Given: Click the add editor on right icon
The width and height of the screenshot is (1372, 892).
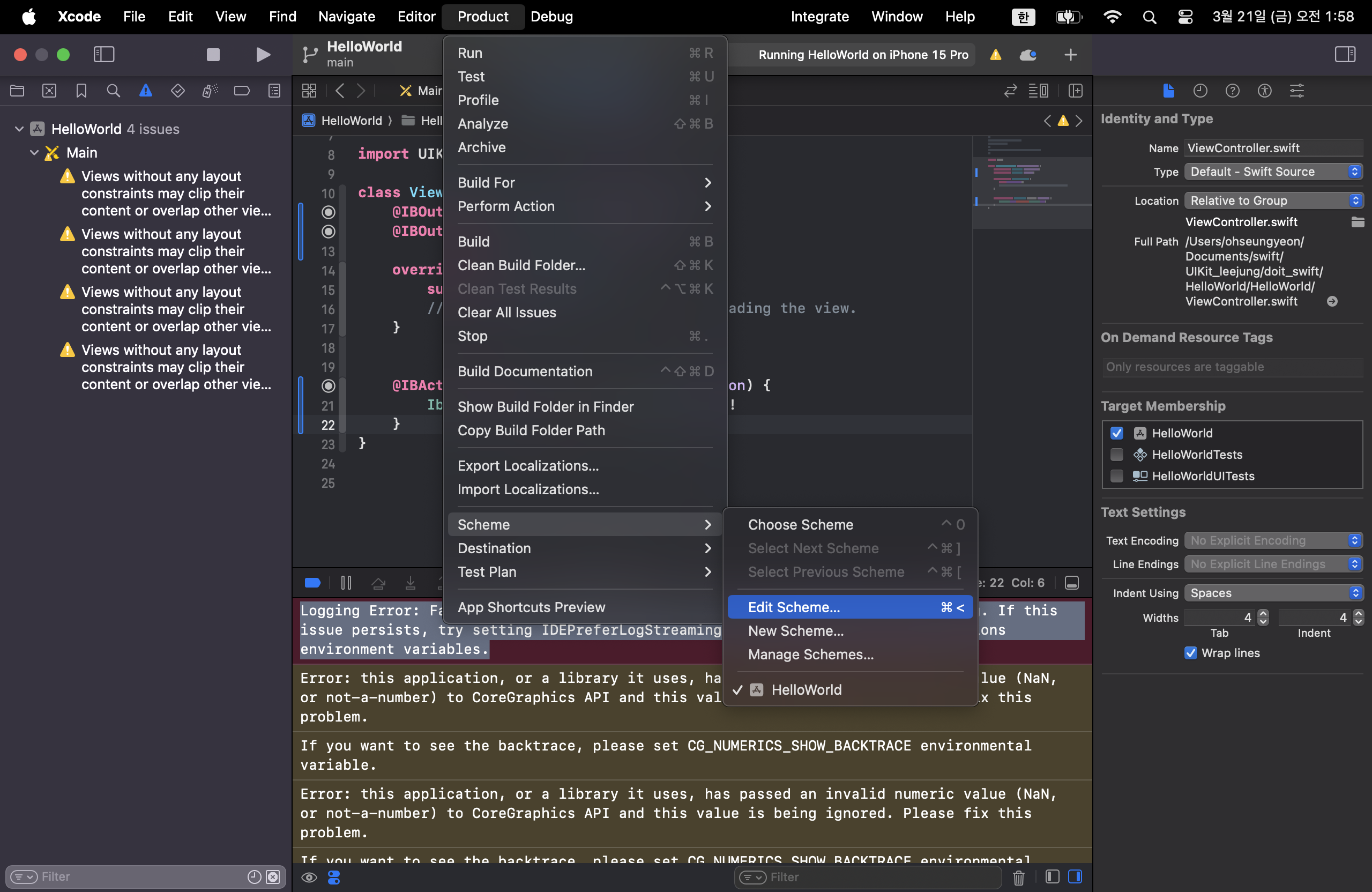Looking at the screenshot, I should point(1075,91).
